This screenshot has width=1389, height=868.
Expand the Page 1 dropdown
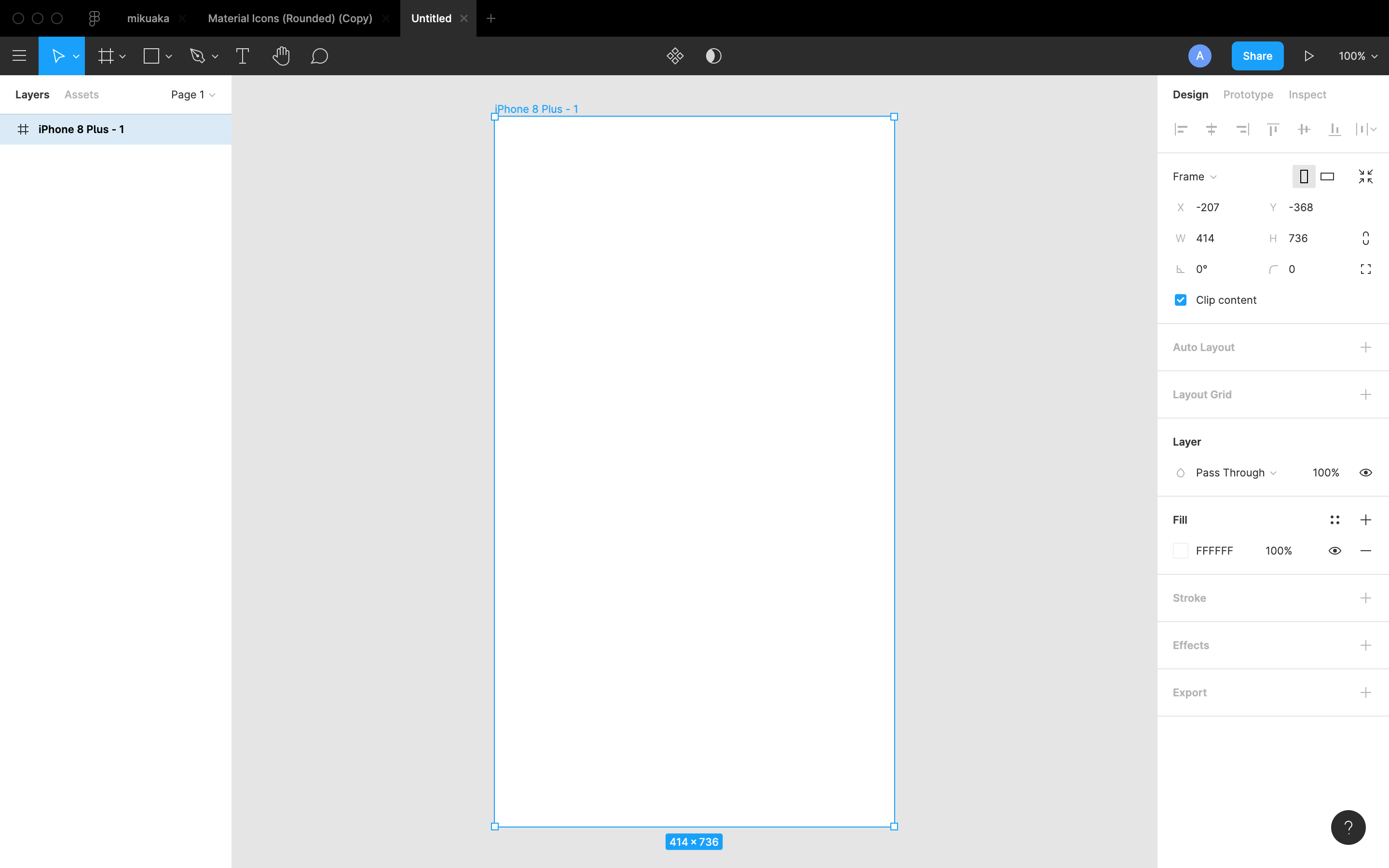193,95
